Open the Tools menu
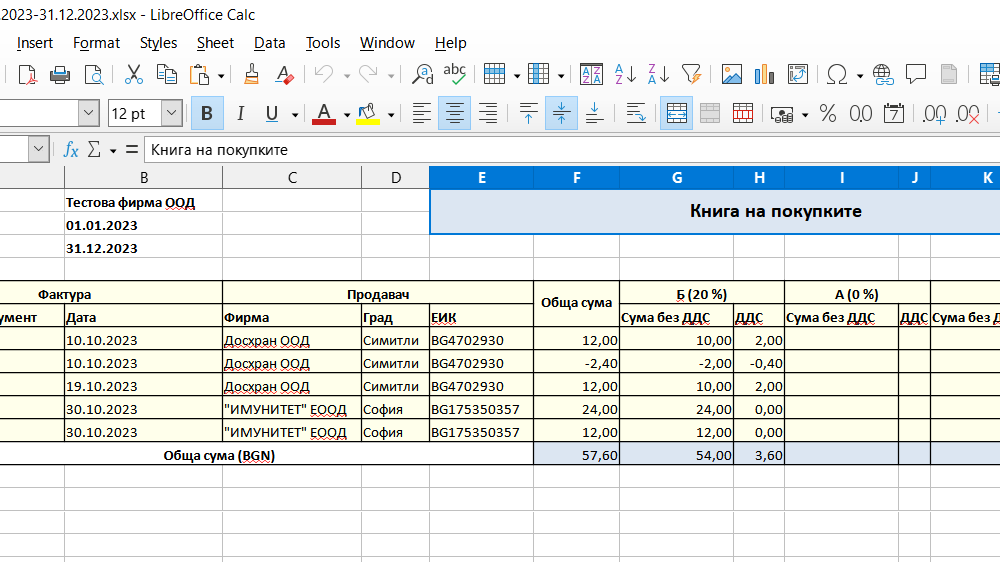The image size is (1000, 562). (323, 43)
